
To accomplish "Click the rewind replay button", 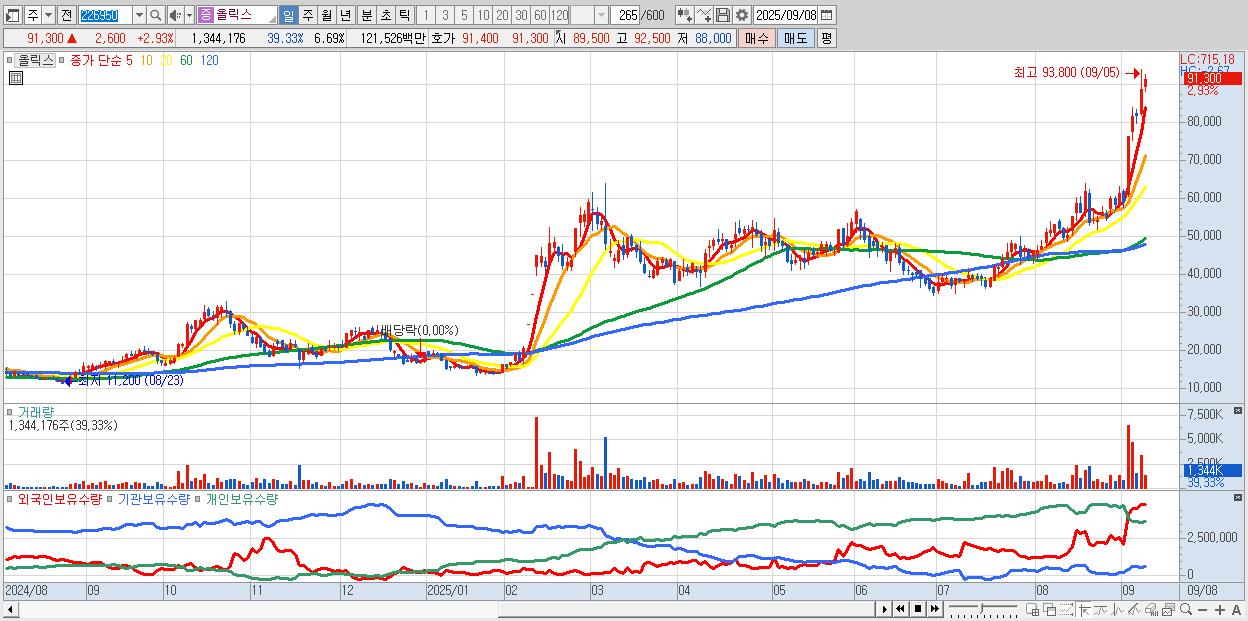I will 900,609.
